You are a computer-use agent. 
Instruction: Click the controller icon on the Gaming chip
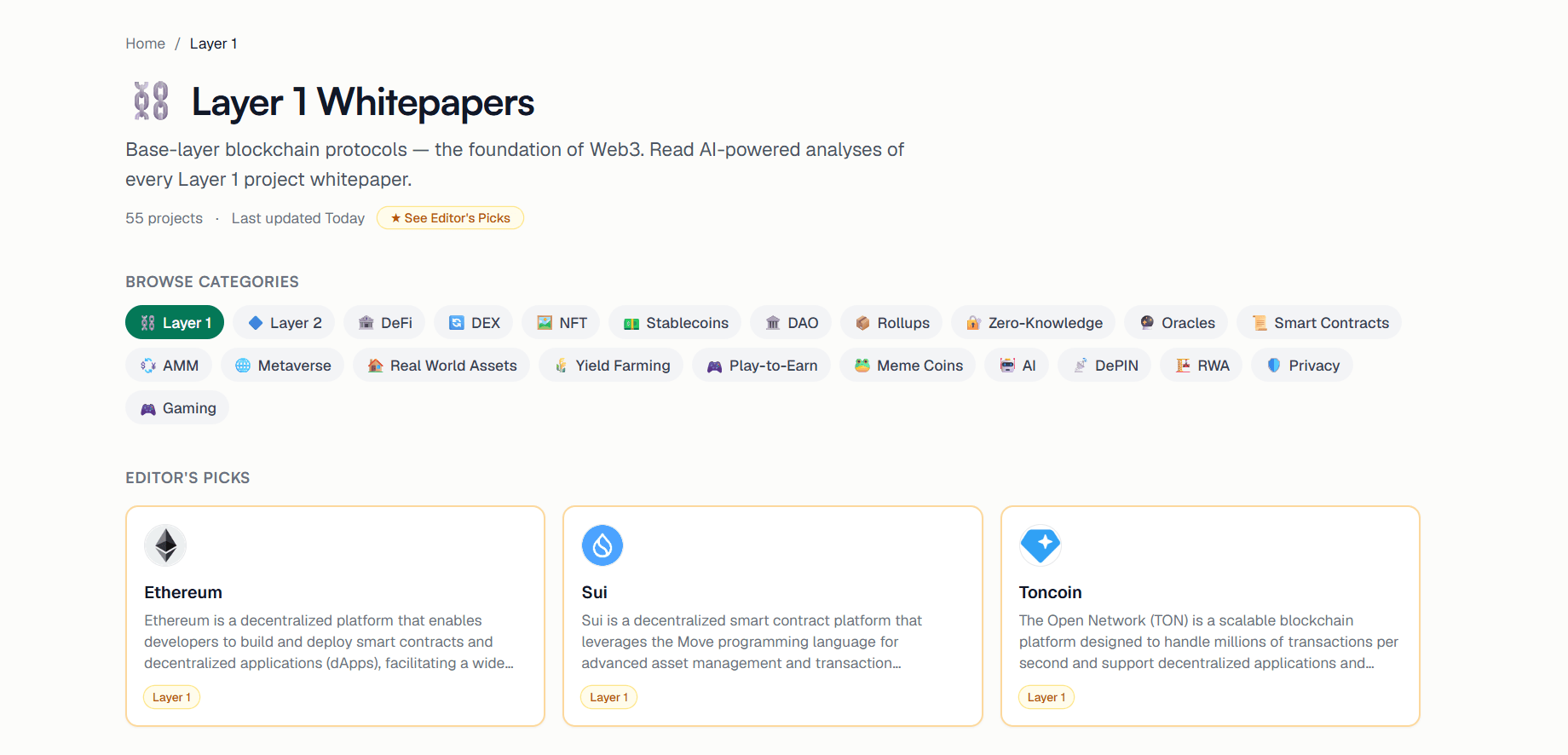[x=148, y=408]
